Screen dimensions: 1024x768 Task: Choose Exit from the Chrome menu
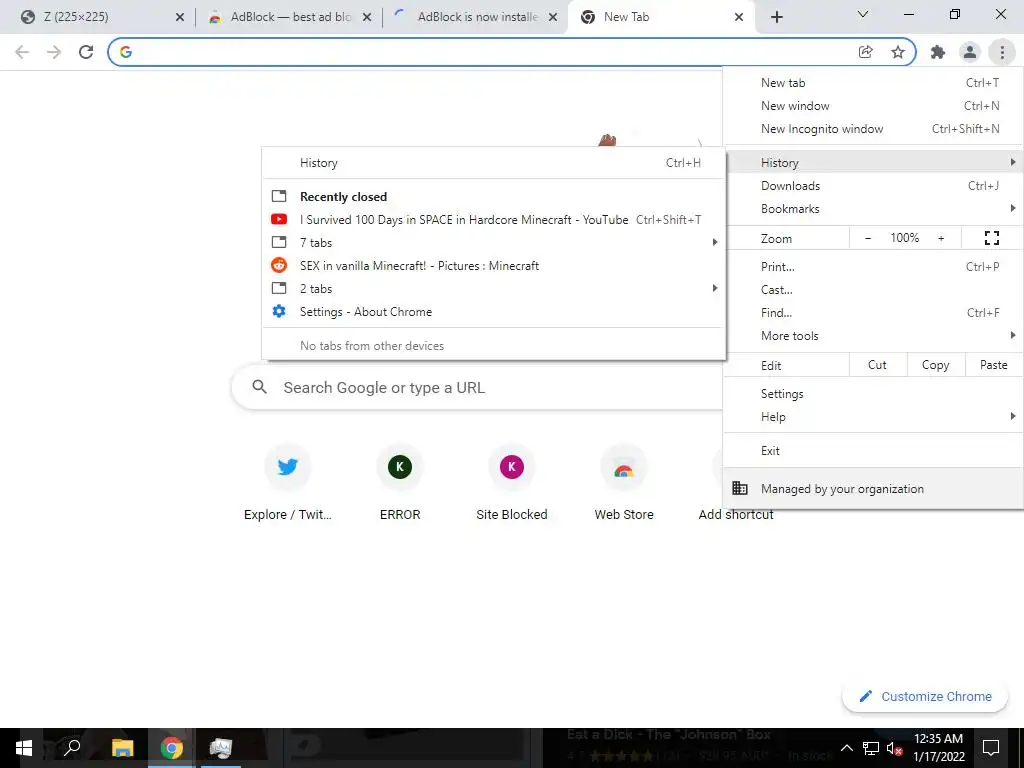[x=873, y=451]
